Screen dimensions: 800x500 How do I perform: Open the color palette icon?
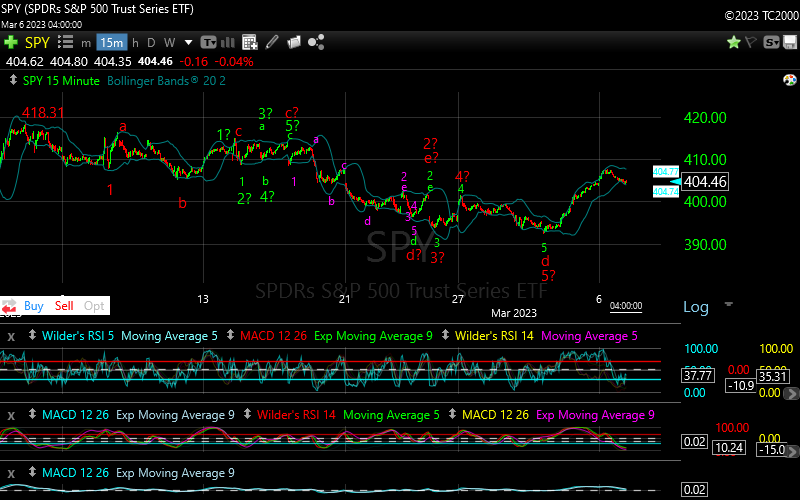(x=789, y=80)
